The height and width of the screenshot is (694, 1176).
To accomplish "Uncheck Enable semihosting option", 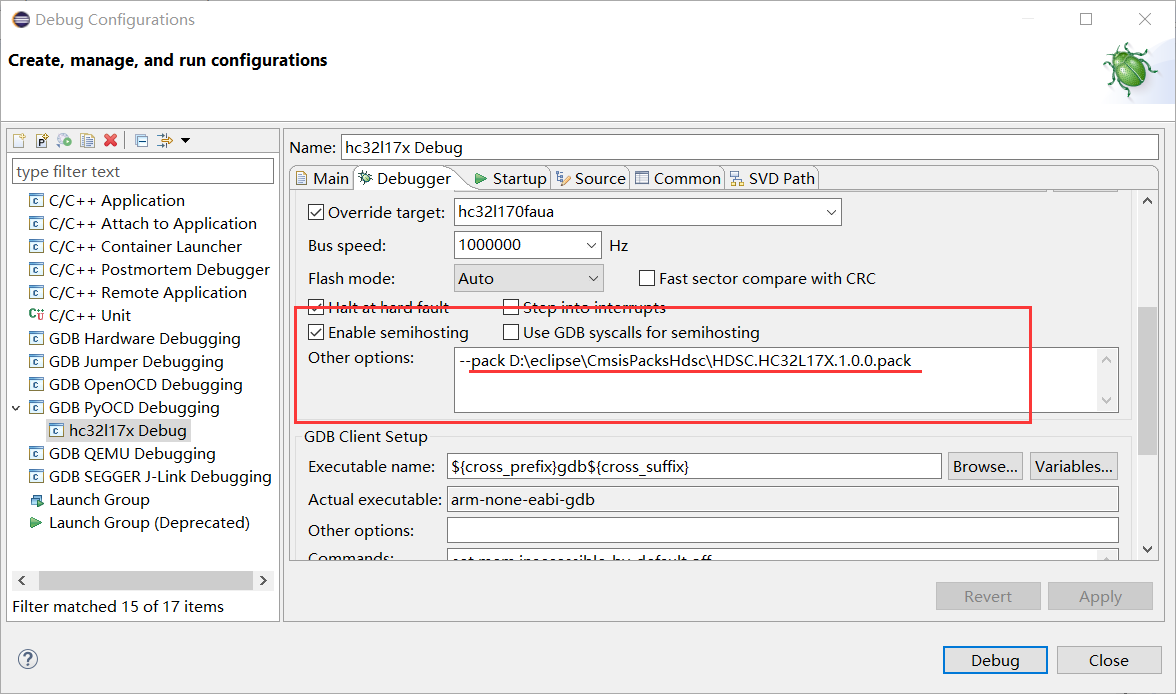I will [316, 332].
